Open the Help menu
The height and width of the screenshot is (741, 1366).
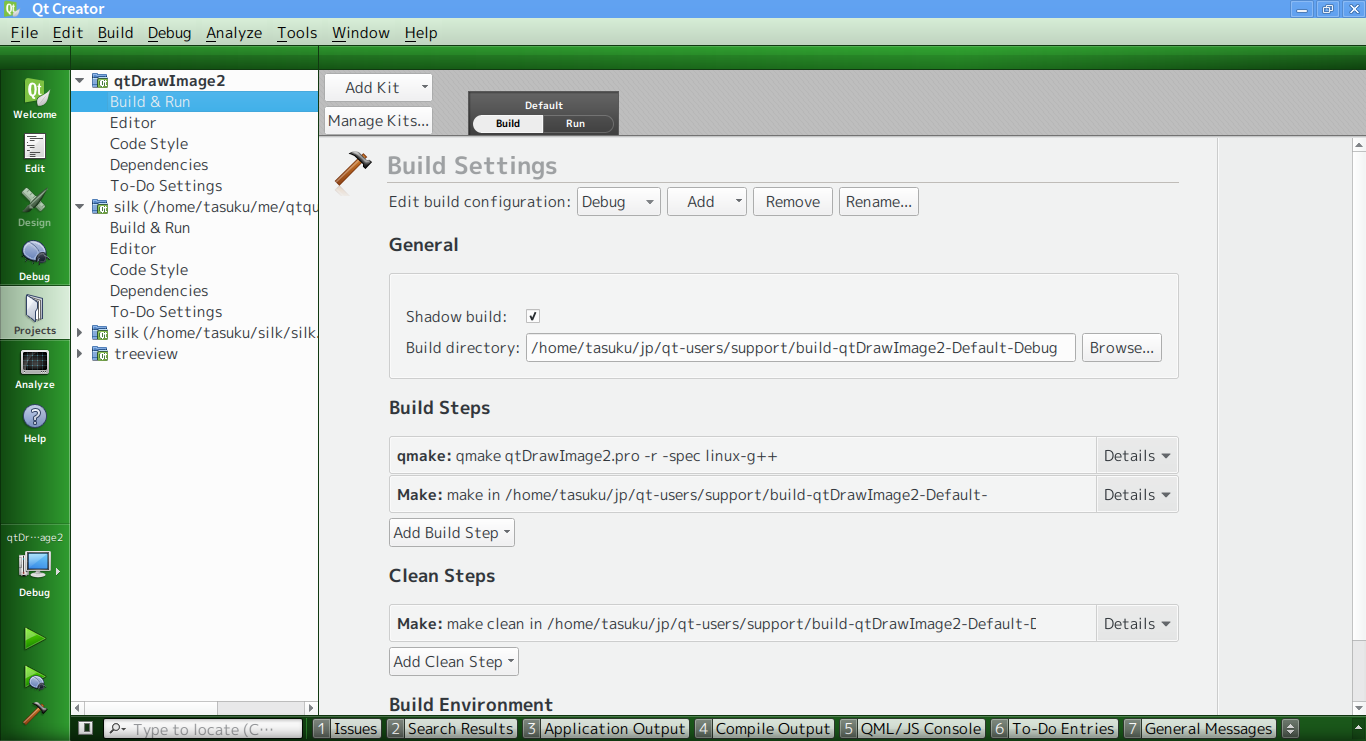[x=421, y=33]
